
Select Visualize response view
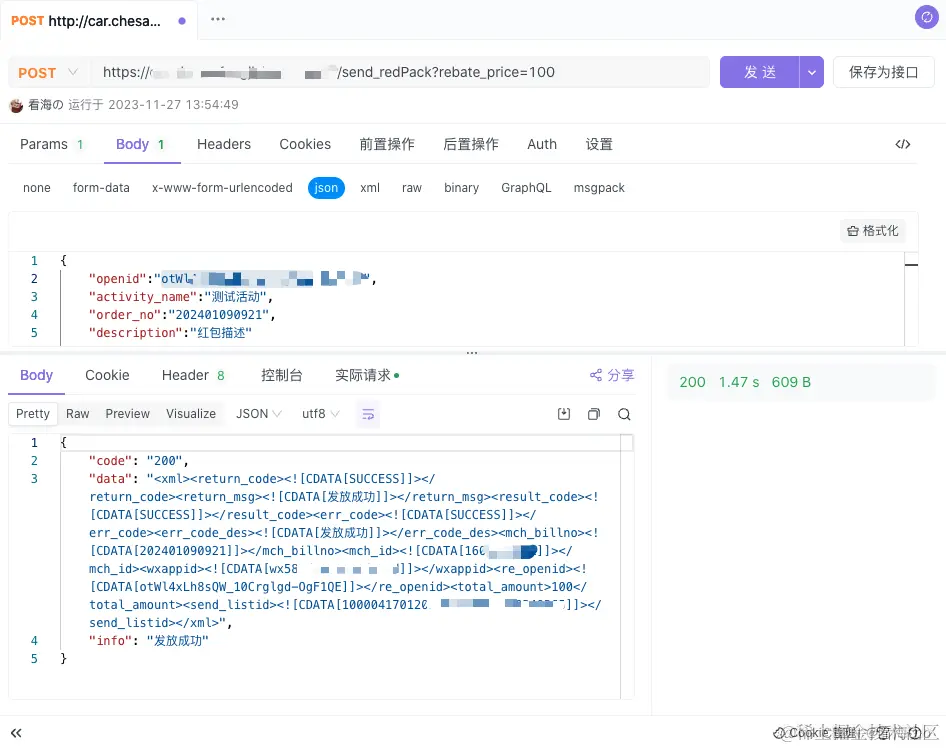[x=191, y=414]
